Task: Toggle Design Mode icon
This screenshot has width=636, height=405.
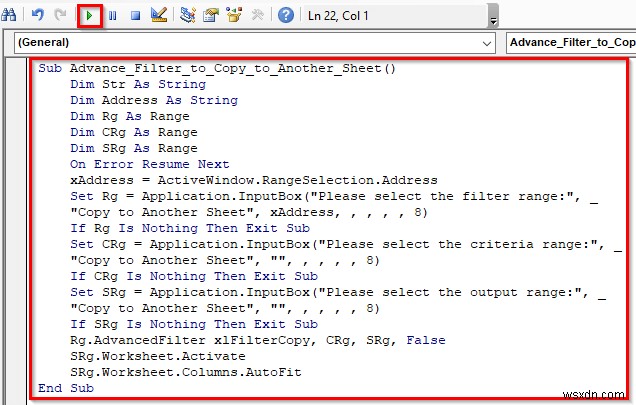Action: [159, 15]
